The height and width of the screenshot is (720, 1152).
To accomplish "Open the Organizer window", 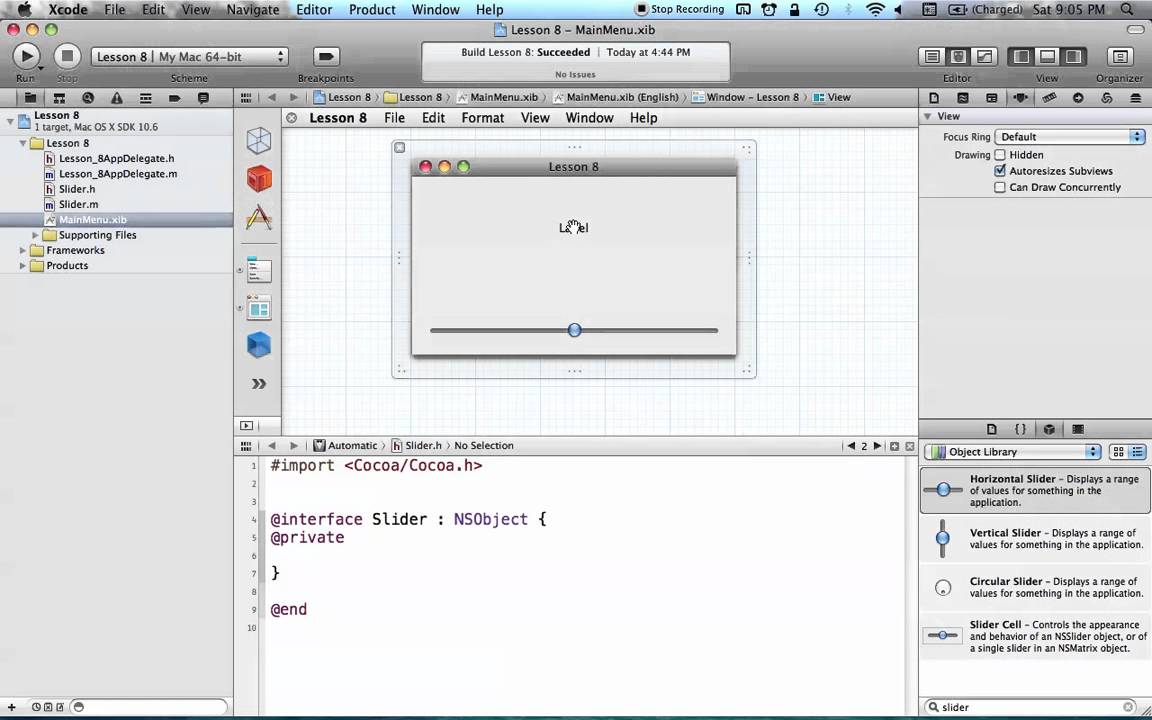I will click(x=1120, y=57).
